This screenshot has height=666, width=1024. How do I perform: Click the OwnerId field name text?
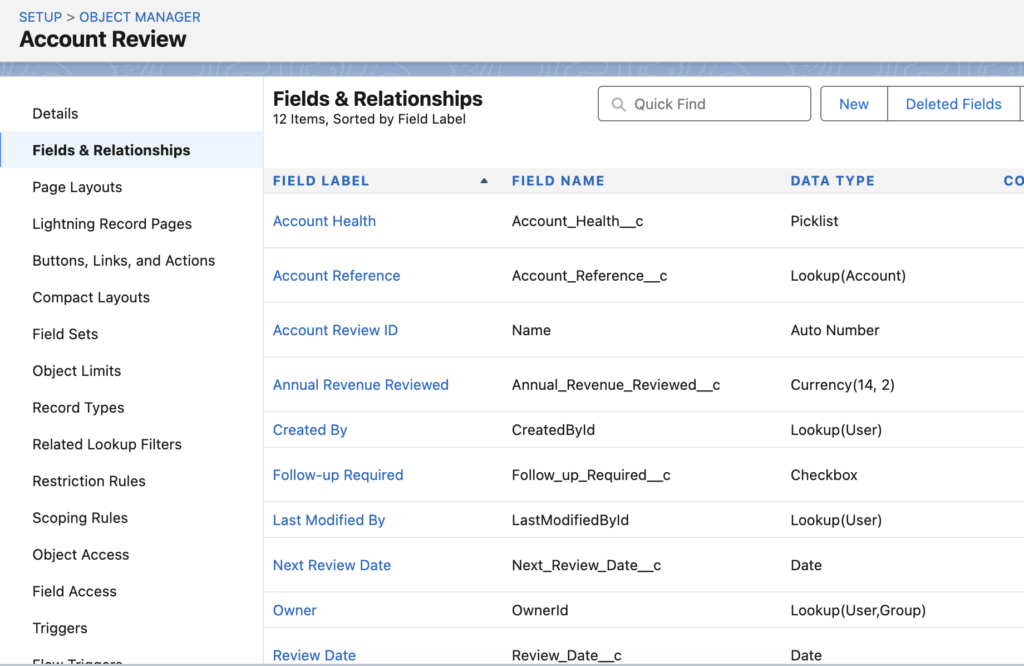[x=539, y=610]
